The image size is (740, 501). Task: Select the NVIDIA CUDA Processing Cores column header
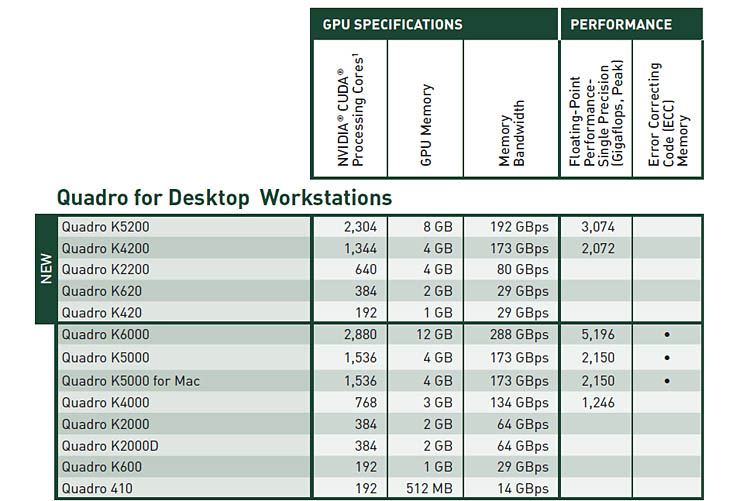point(347,111)
